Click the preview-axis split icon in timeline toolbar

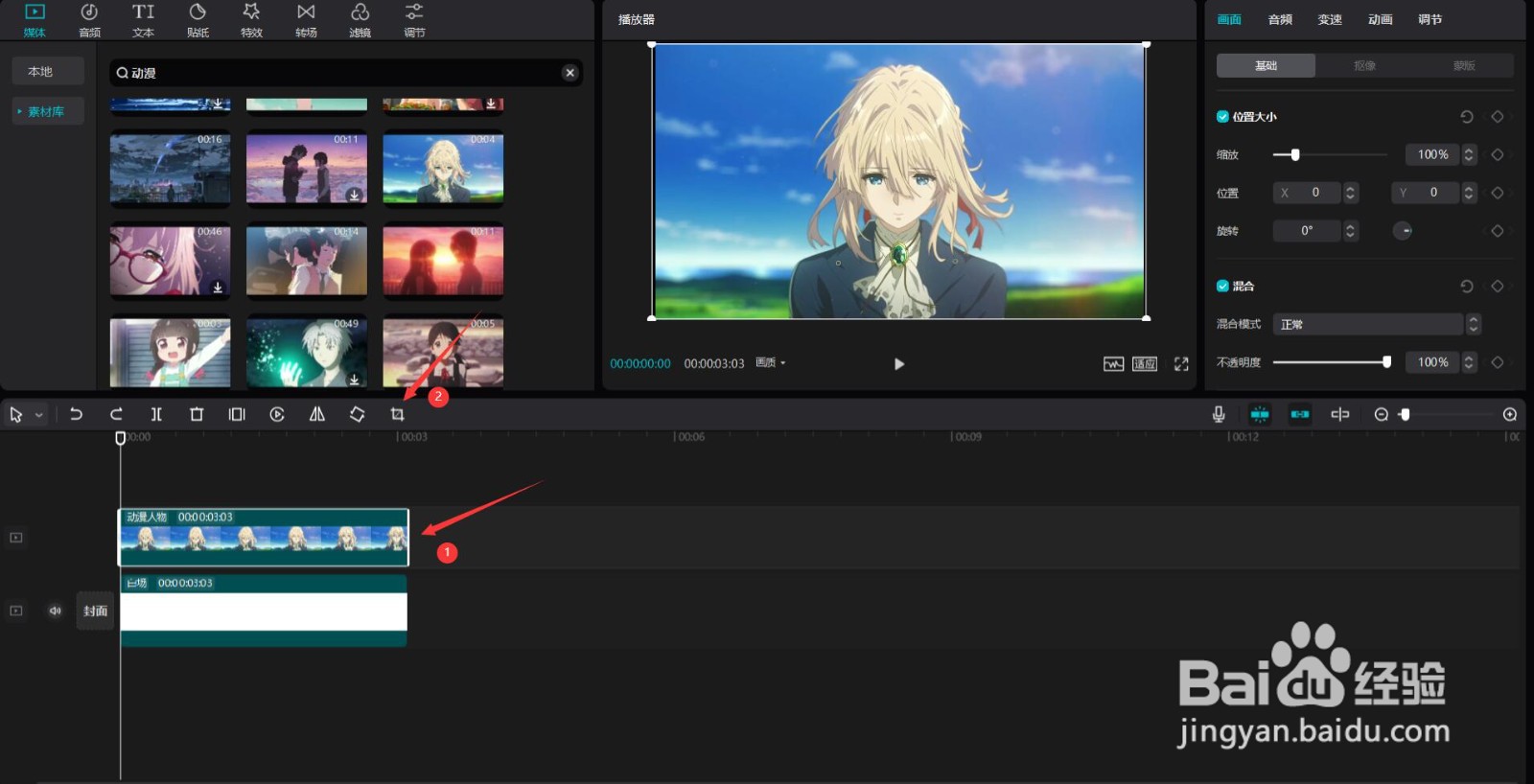tap(1340, 414)
